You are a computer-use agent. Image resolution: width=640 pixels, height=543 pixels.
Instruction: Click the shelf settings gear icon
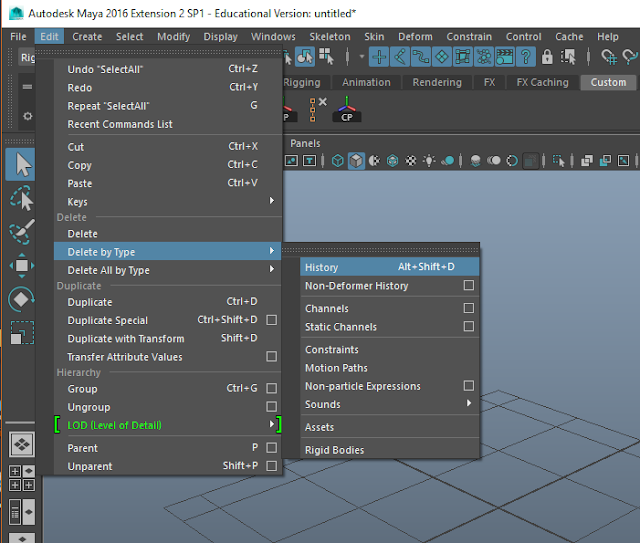coord(27,116)
